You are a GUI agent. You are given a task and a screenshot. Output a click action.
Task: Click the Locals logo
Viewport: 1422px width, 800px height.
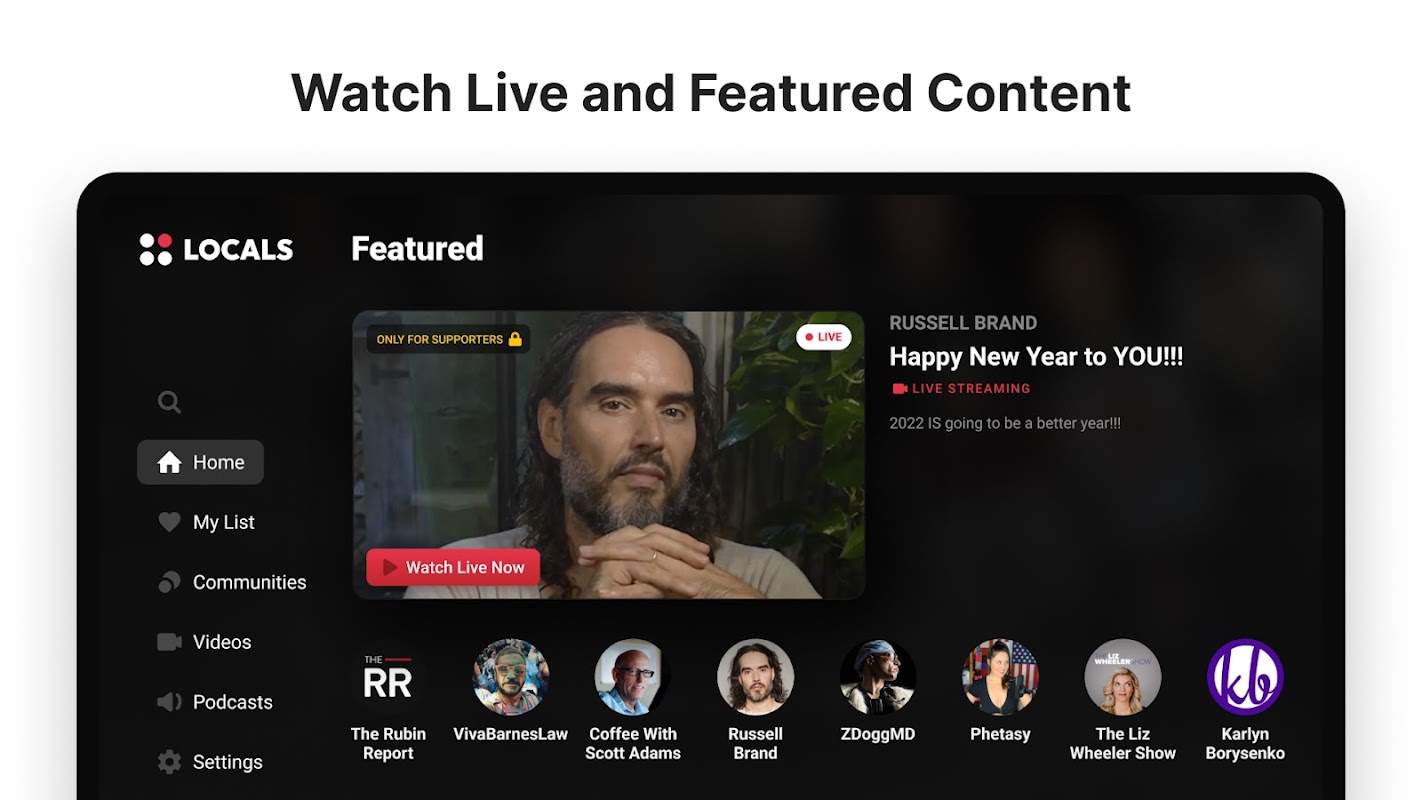pos(216,249)
